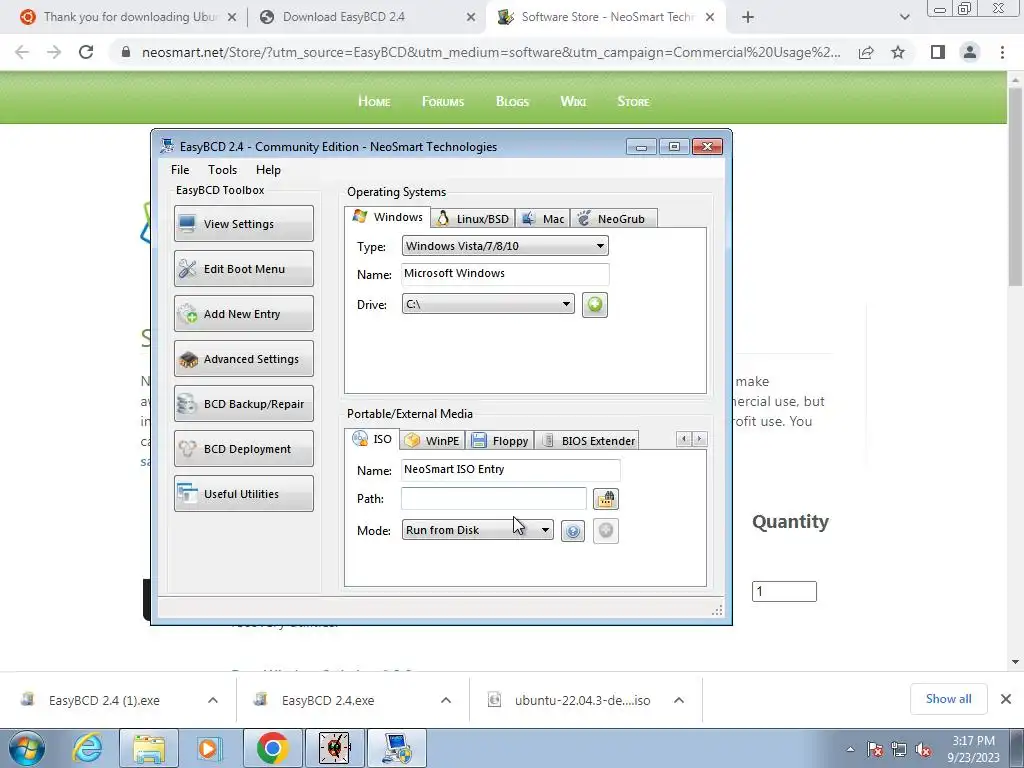Open Advanced Settings in EasyBCD
This screenshot has width=1024, height=768.
(x=244, y=359)
